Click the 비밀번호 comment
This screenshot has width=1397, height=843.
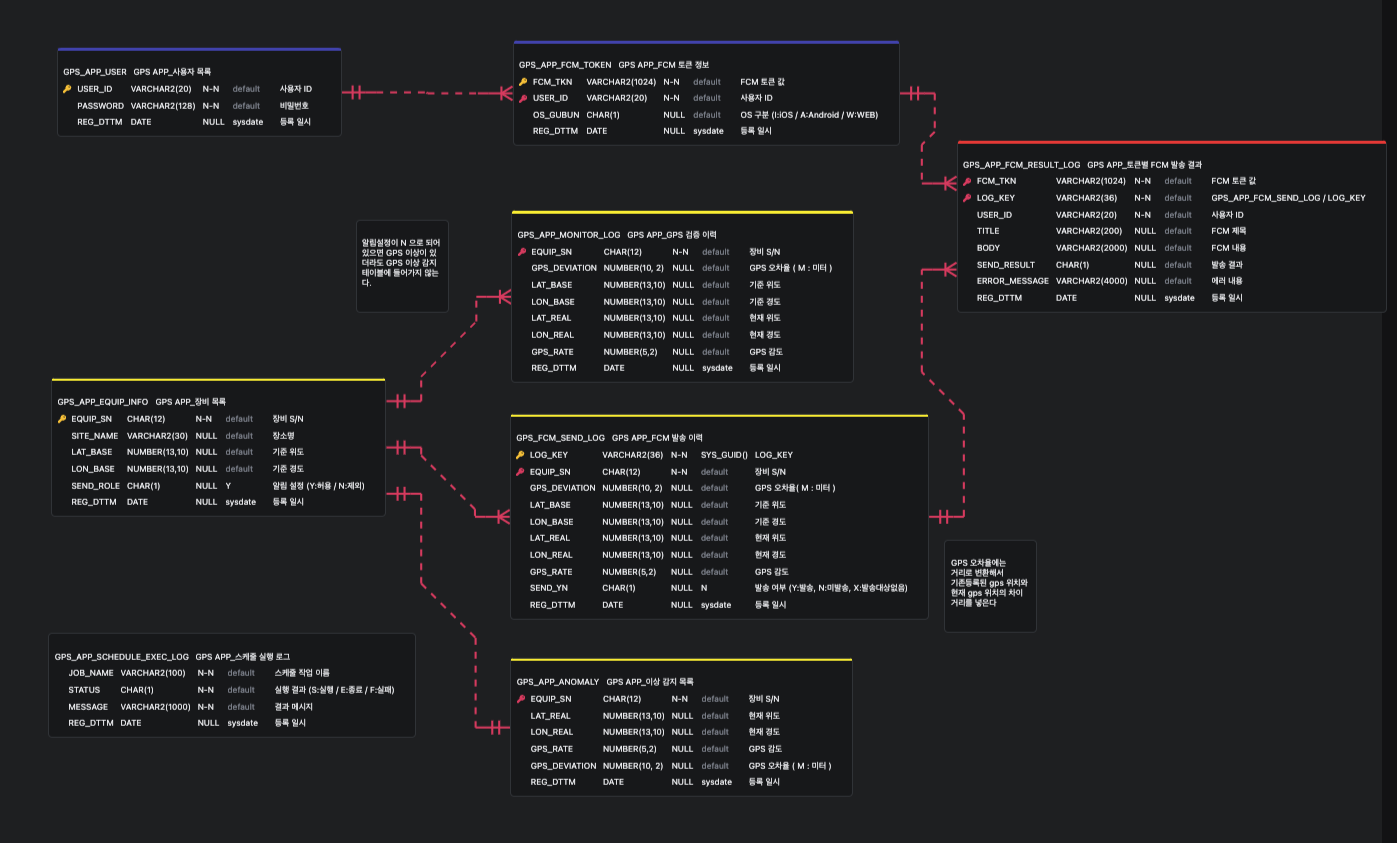(x=294, y=106)
